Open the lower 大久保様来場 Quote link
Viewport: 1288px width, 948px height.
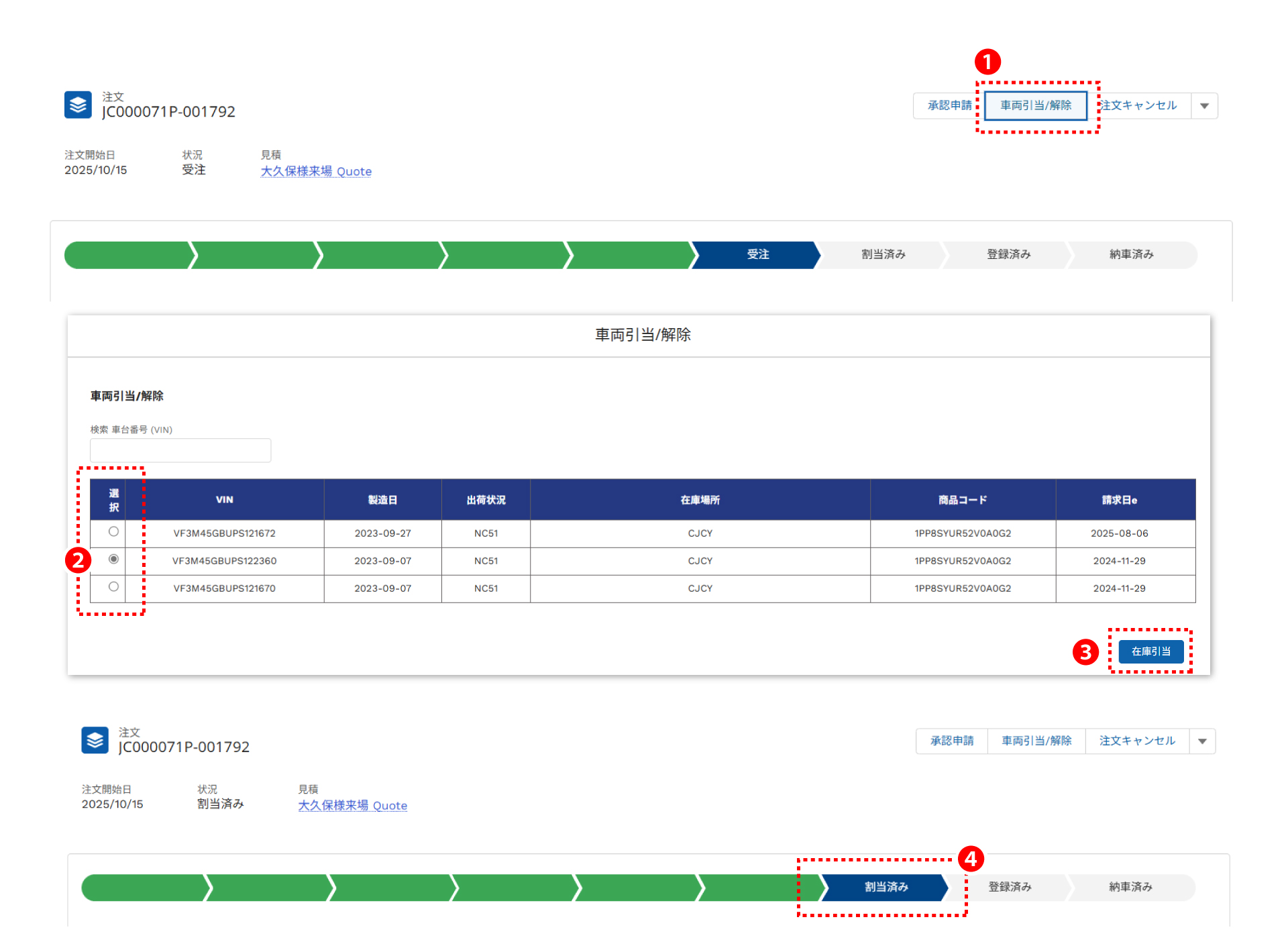point(352,805)
